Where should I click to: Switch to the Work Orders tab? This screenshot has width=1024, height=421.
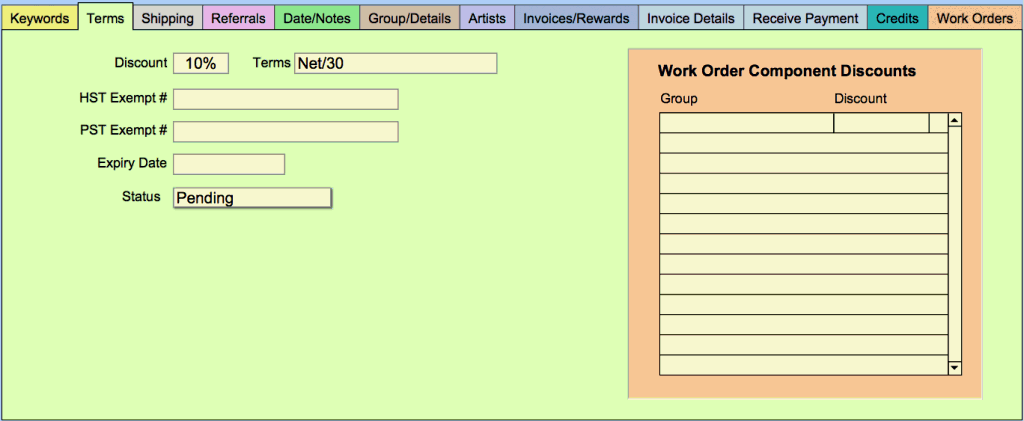pyautogui.click(x=974, y=18)
